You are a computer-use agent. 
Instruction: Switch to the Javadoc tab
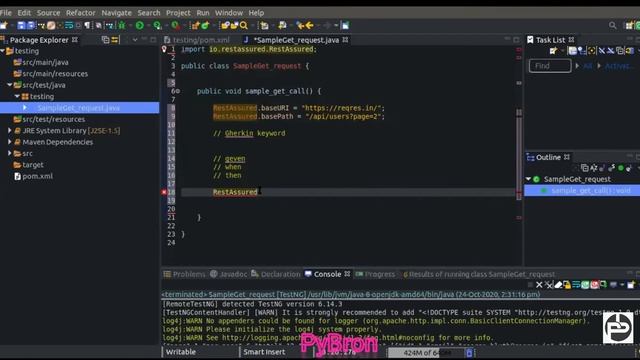coord(229,274)
